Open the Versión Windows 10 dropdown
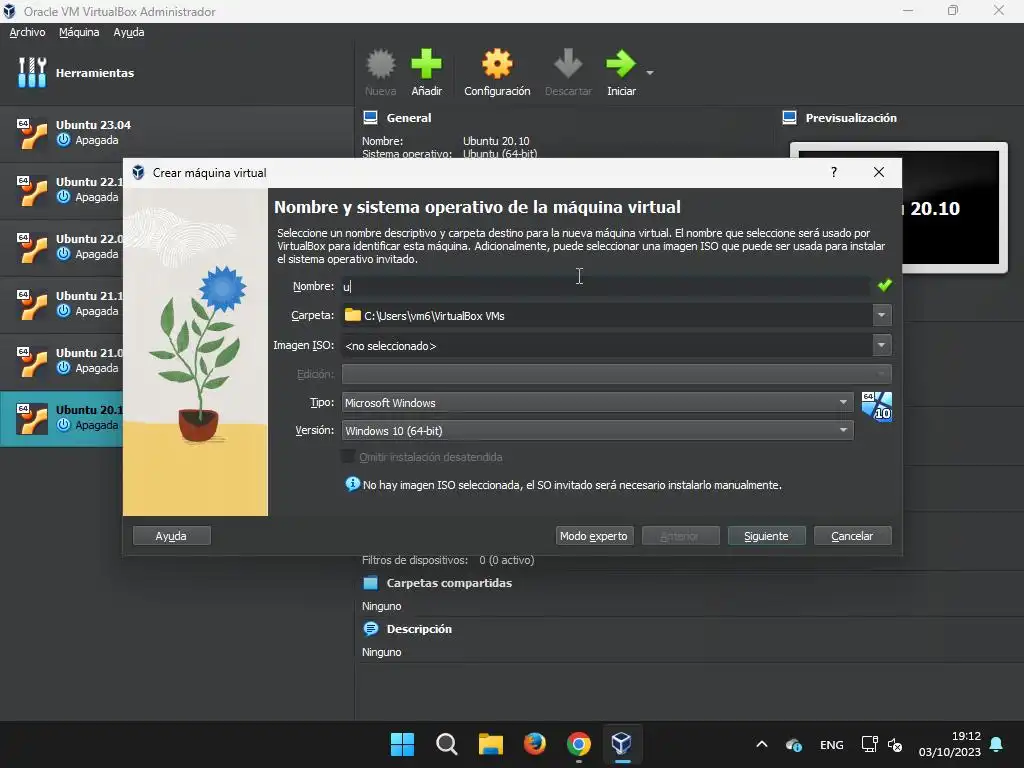Viewport: 1024px width, 768px height. (598, 430)
